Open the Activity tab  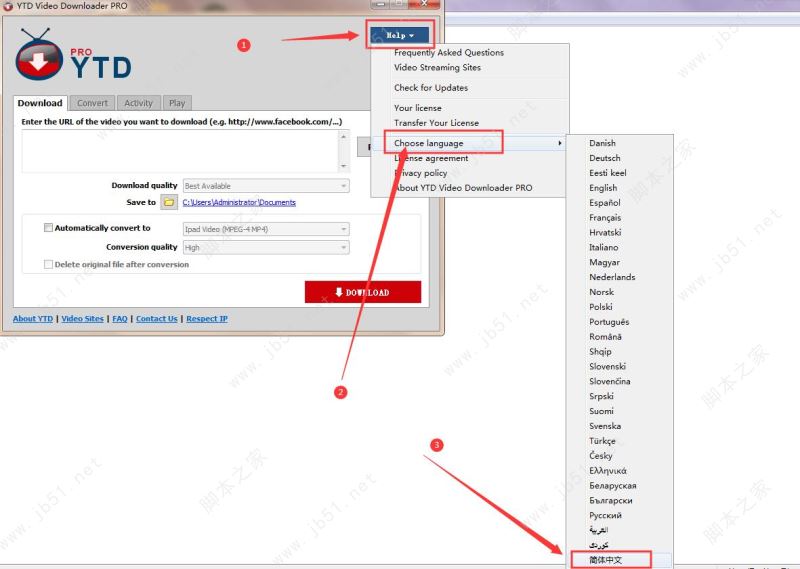138,103
